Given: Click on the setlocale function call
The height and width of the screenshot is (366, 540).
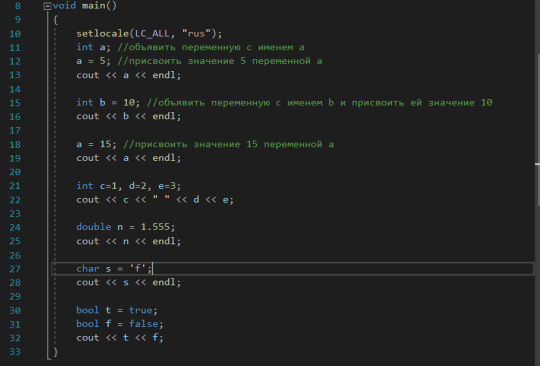Looking at the screenshot, I should tap(102, 34).
